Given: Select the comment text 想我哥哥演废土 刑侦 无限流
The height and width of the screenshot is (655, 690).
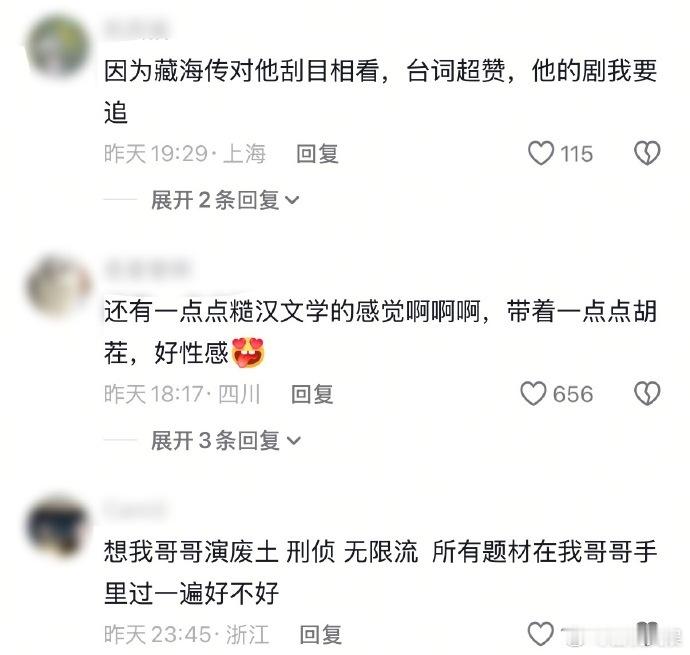Looking at the screenshot, I should [x=261, y=551].
